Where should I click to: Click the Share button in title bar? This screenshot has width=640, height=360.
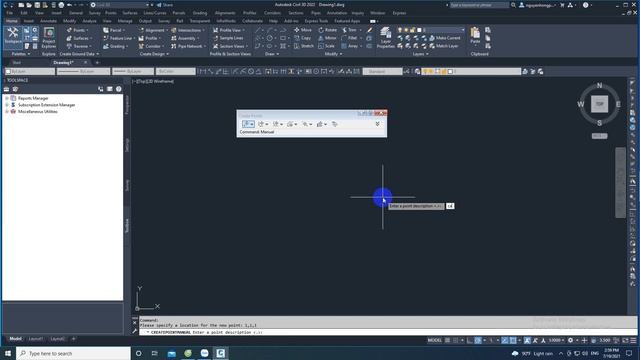coord(164,5)
